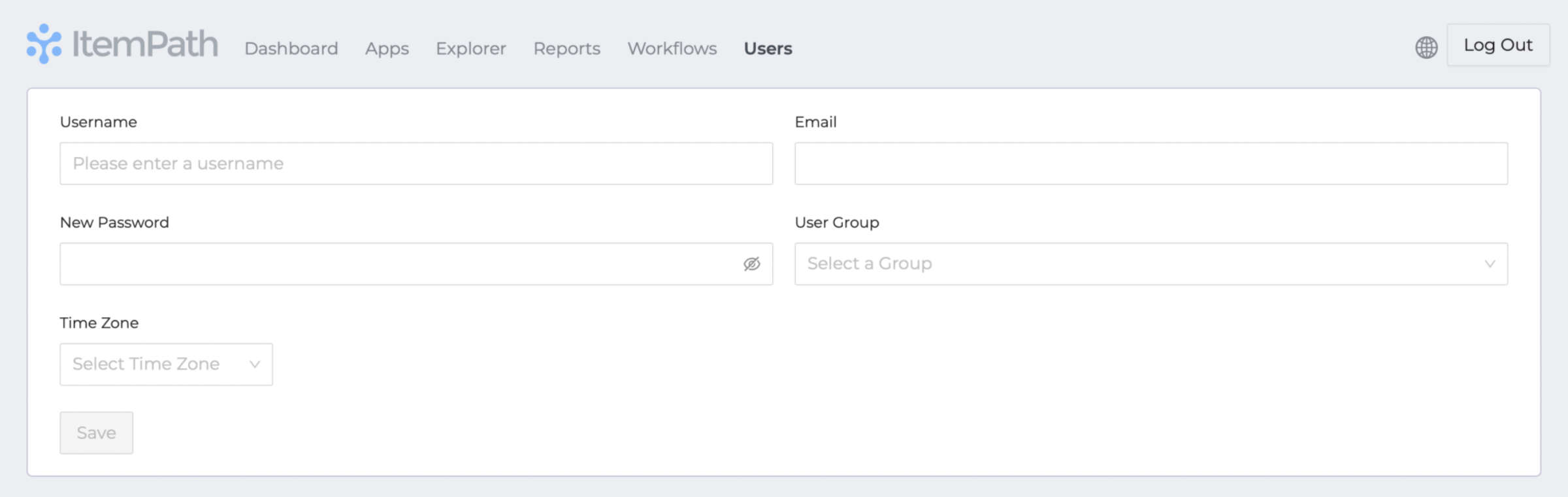Viewport: 1568px width, 497px height.
Task: Click the "Time Zone" label
Action: [99, 323]
